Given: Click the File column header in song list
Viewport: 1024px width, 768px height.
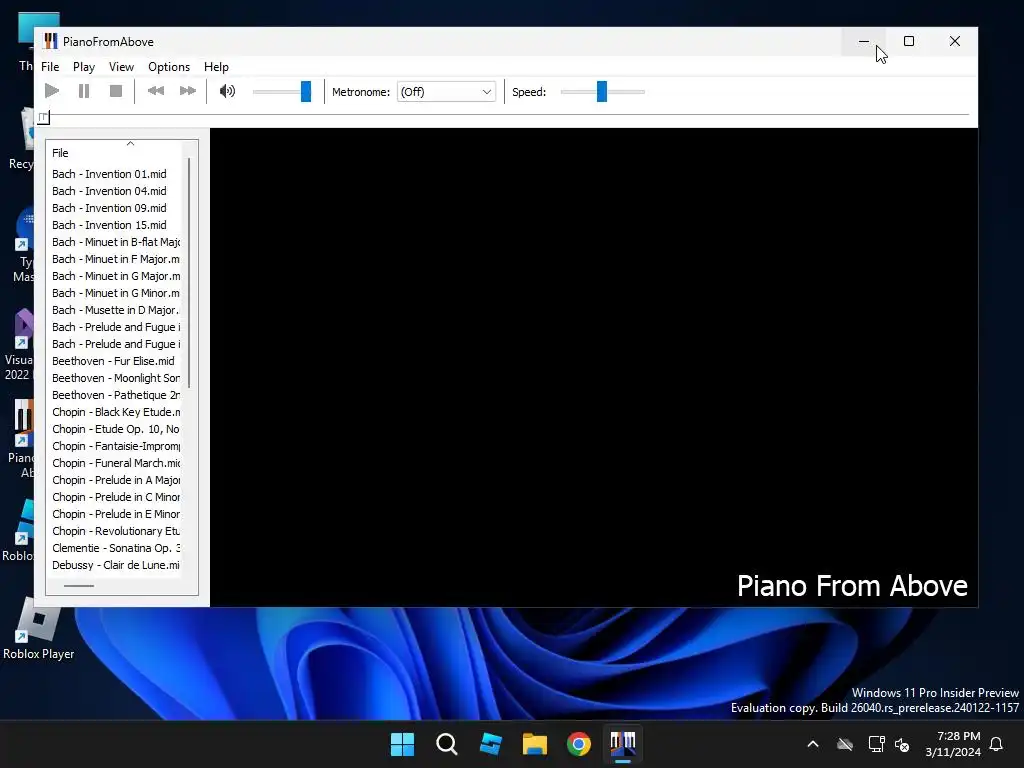Looking at the screenshot, I should (113, 153).
